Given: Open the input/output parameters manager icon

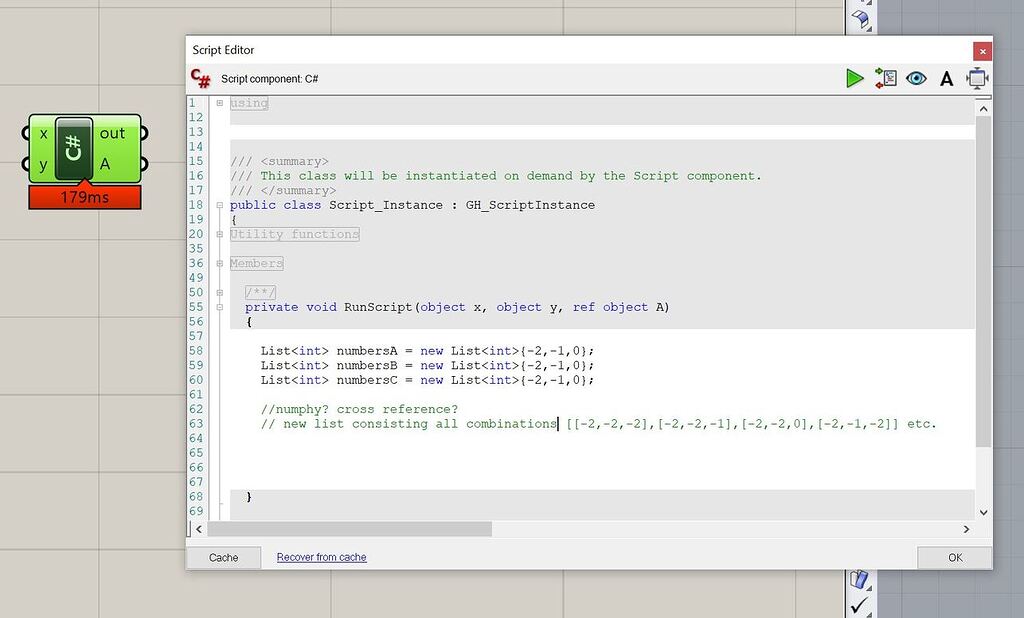Looking at the screenshot, I should click(886, 78).
